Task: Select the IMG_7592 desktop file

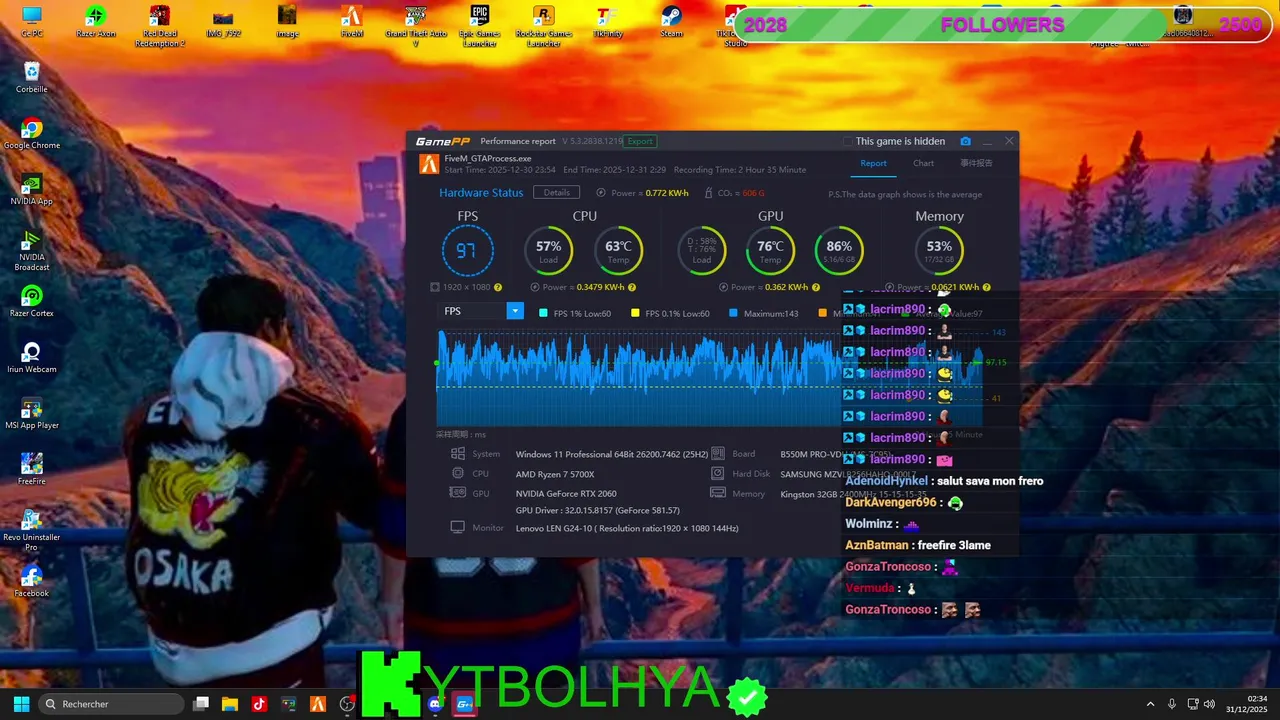Action: click(x=224, y=21)
